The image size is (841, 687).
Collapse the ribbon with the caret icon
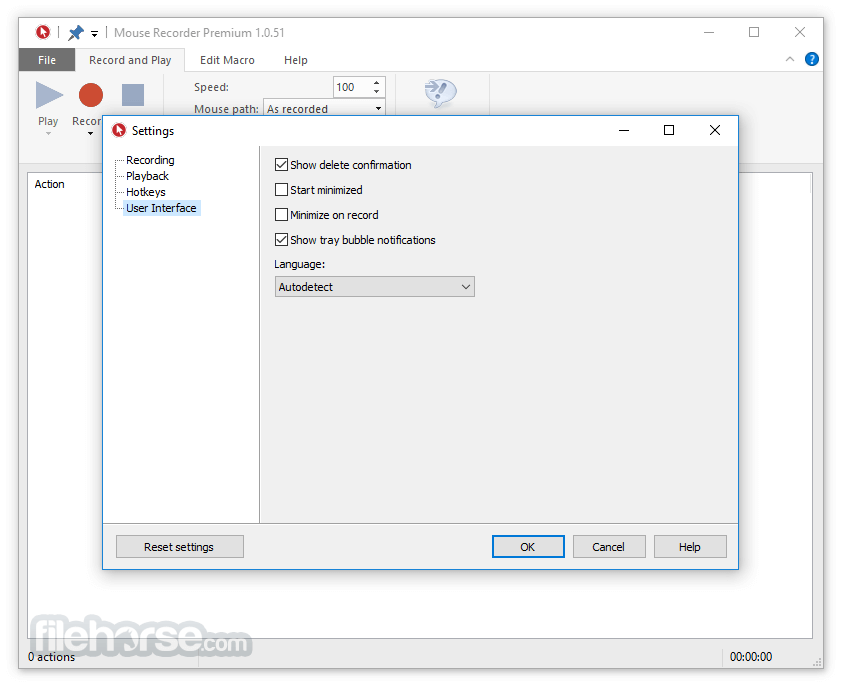(790, 59)
